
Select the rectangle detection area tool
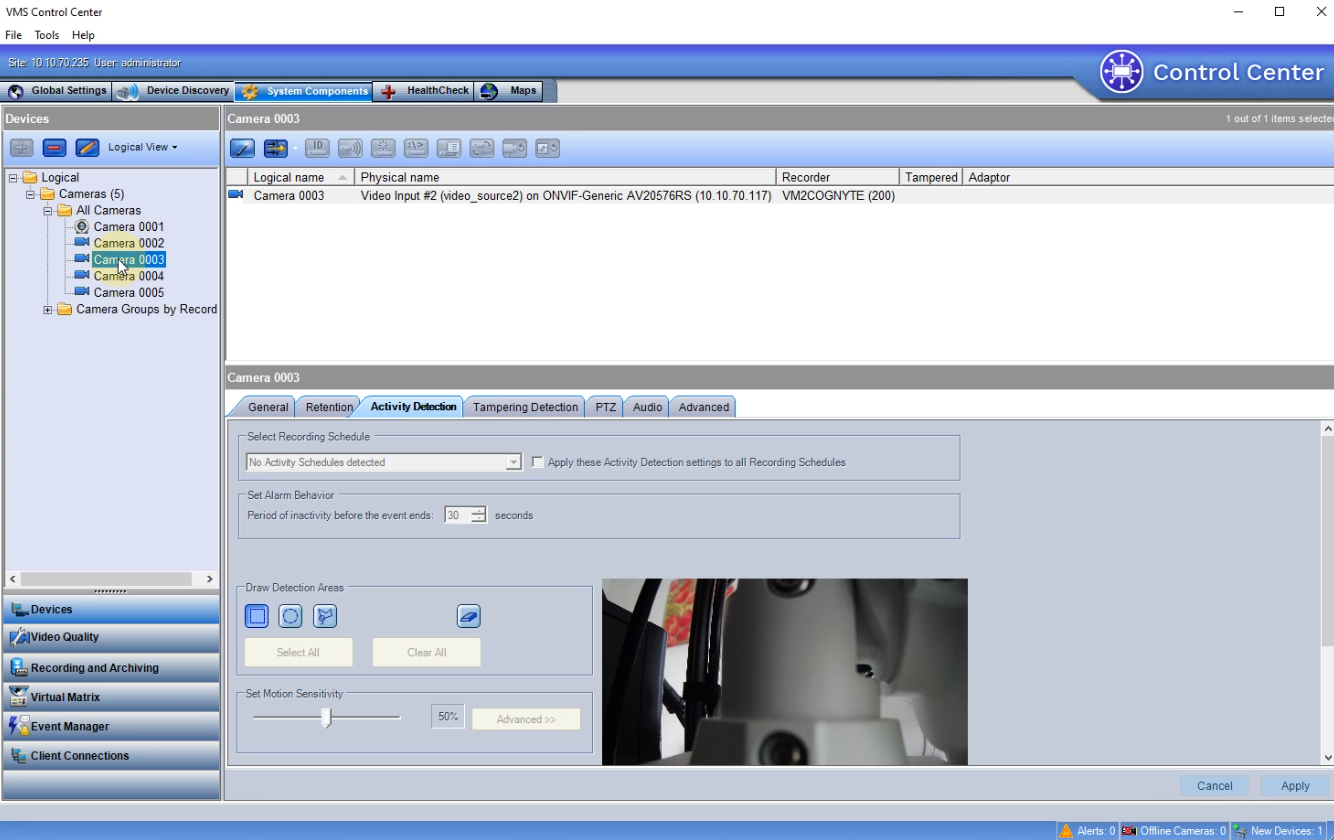pyautogui.click(x=257, y=616)
